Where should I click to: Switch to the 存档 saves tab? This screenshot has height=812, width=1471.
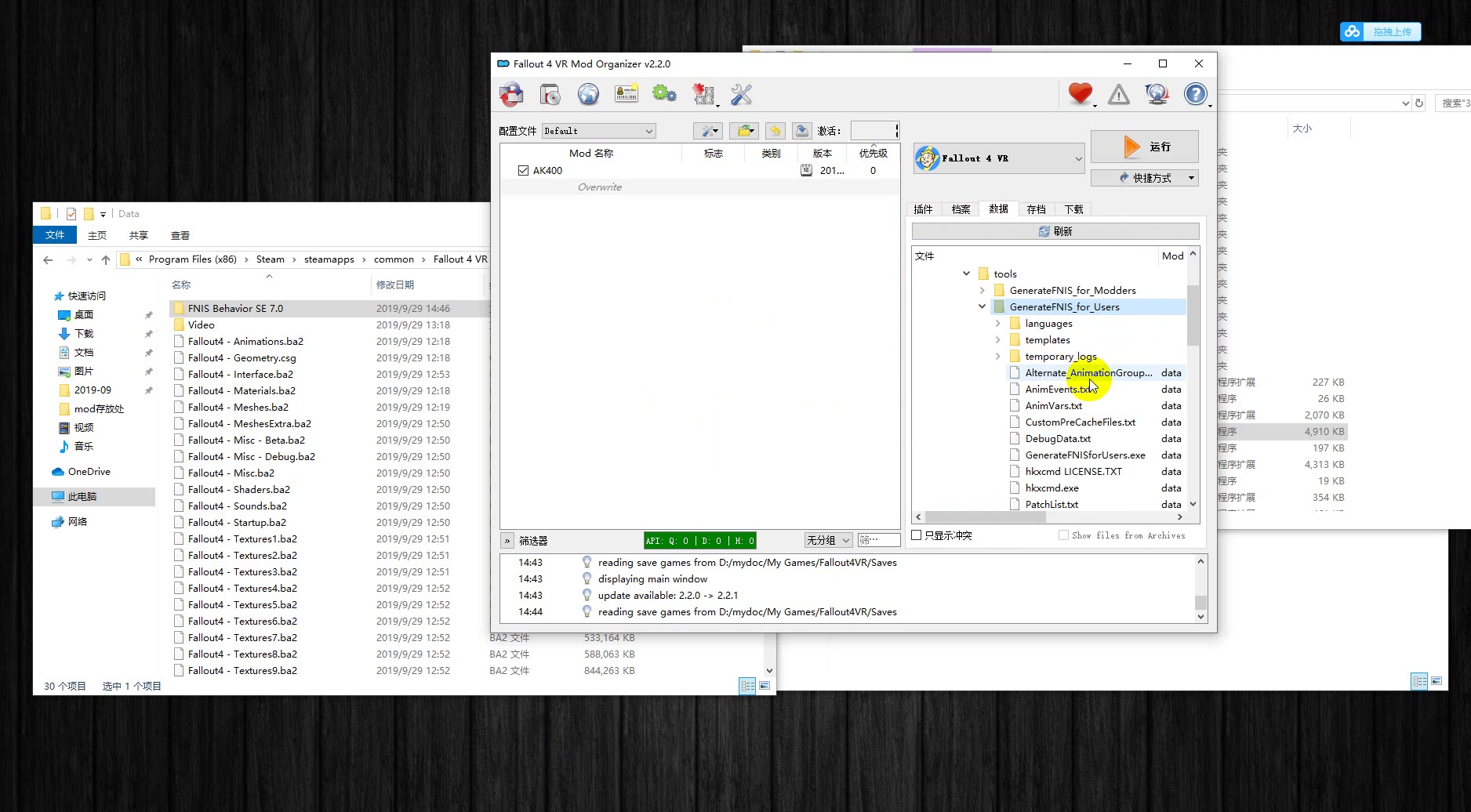coord(1036,209)
